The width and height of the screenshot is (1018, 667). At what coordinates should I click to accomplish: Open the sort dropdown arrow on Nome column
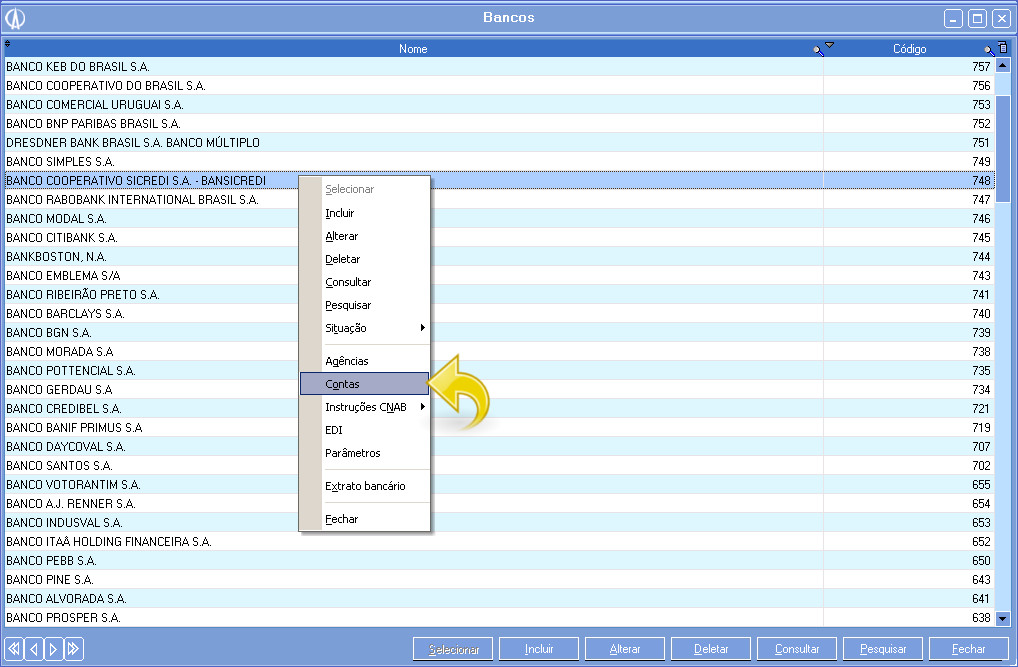point(829,45)
